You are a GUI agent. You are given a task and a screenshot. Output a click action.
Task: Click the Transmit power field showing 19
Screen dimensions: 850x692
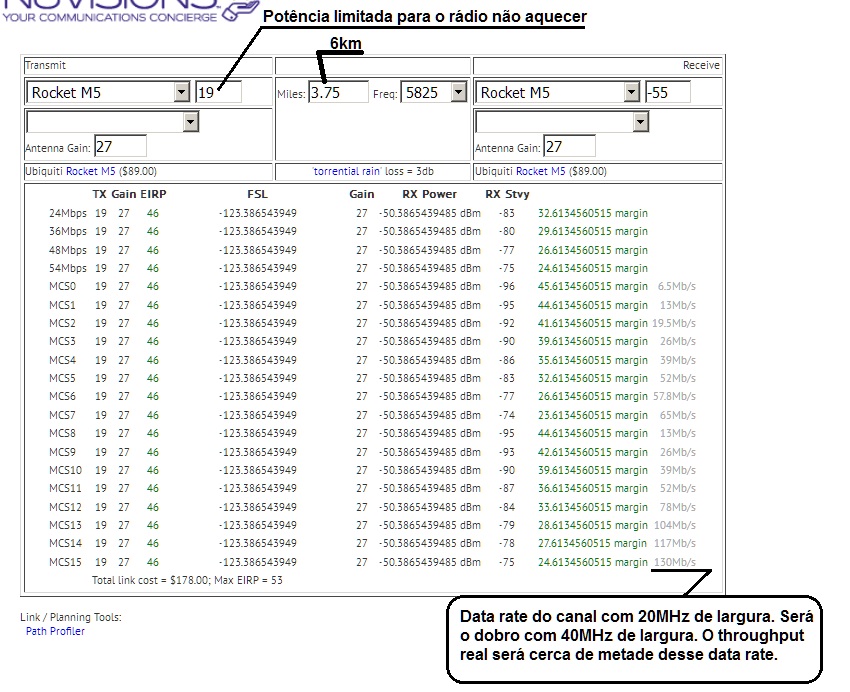point(218,92)
